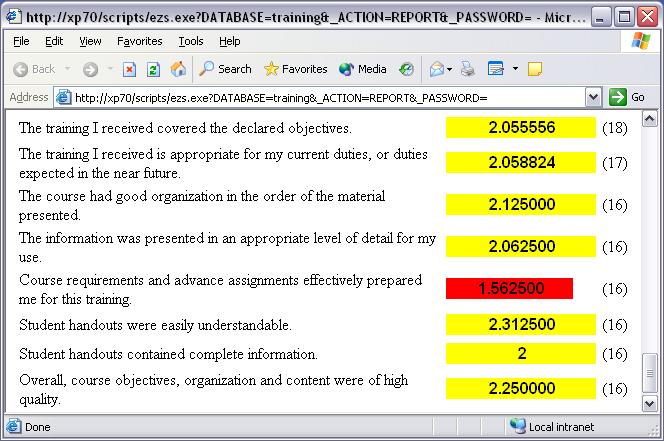Click 'Course requirements and advance assignments' statement
The height and width of the screenshot is (441, 664).
click(221, 289)
